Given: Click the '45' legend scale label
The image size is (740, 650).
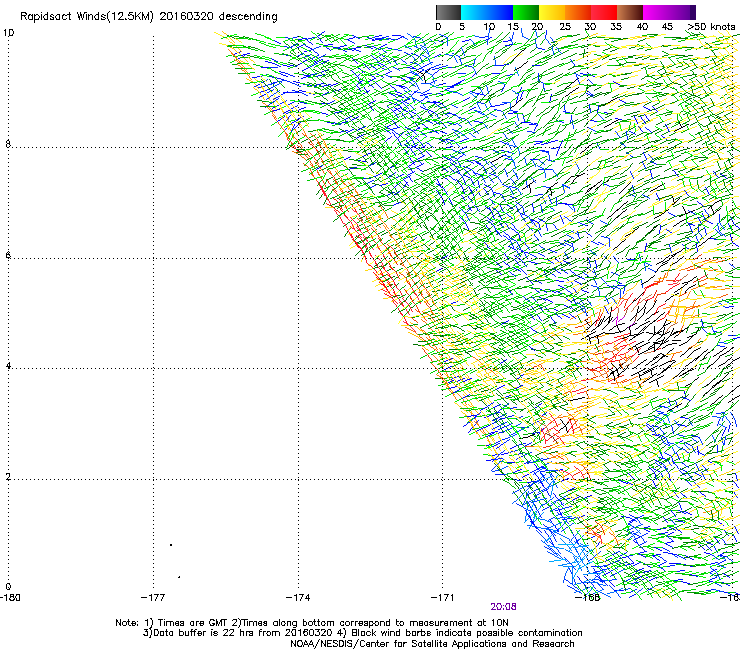Looking at the screenshot, I should (667, 27).
